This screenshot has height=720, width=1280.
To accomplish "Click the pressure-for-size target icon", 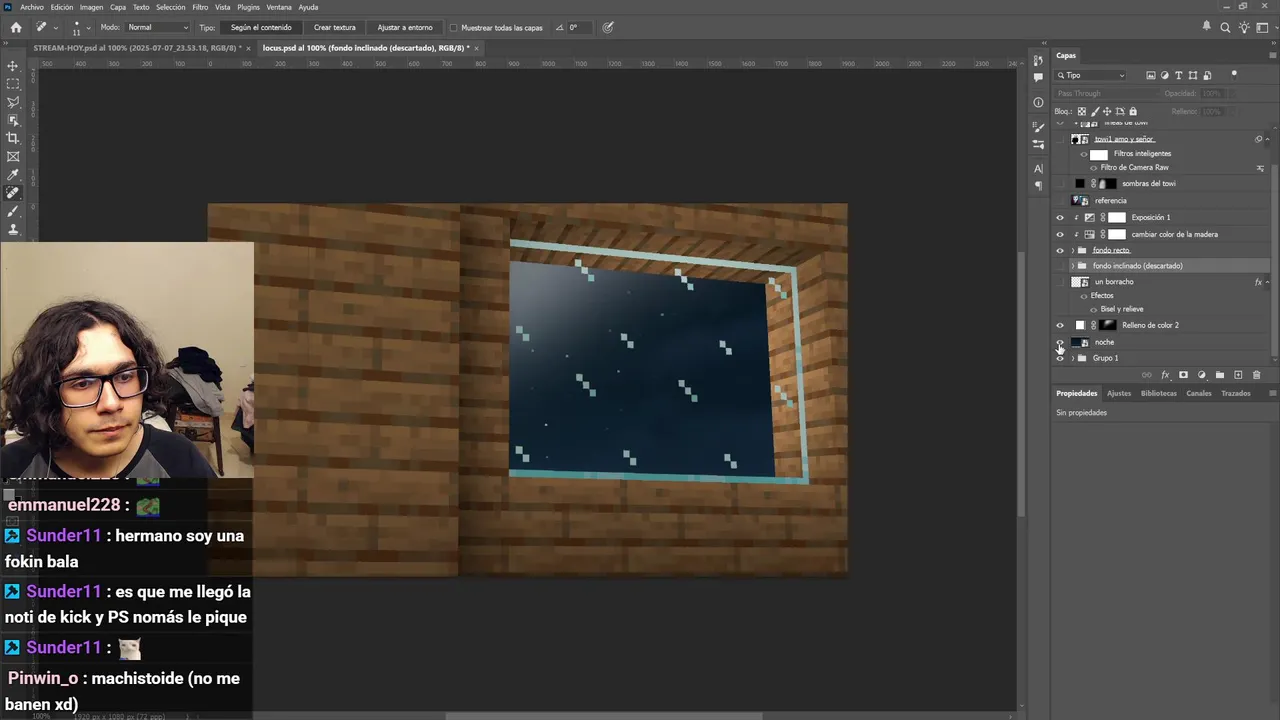I will point(609,27).
